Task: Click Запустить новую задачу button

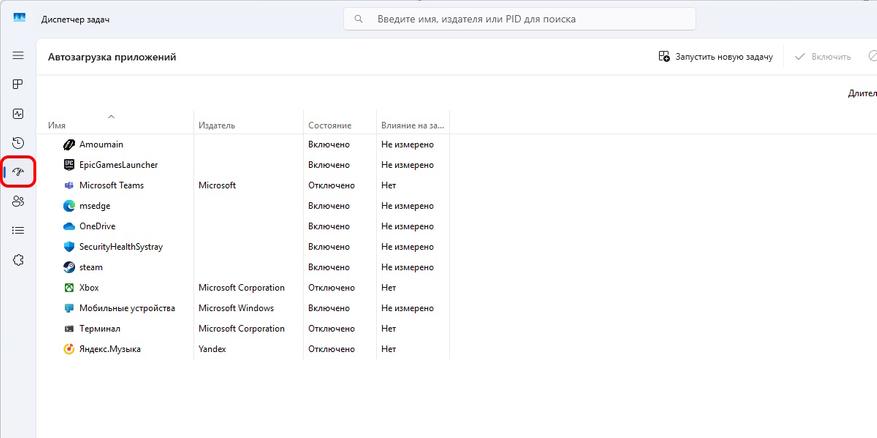Action: (716, 56)
